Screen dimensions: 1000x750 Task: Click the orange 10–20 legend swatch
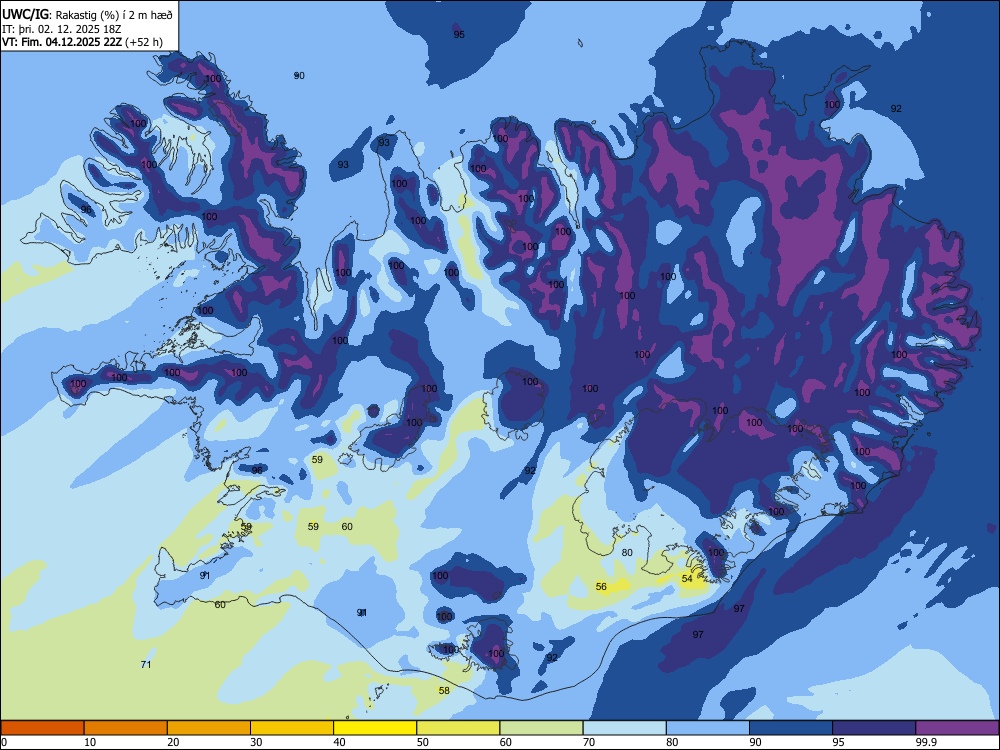[126, 728]
